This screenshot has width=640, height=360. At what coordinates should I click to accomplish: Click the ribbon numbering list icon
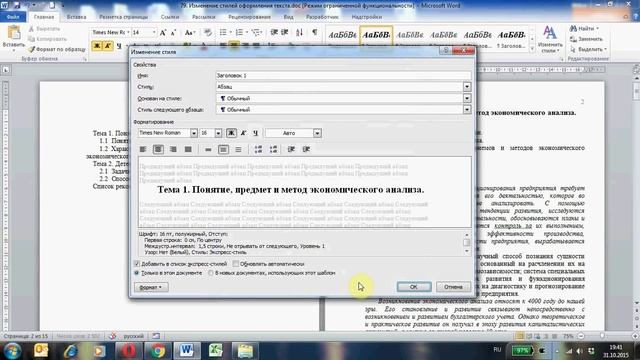pyautogui.click(x=241, y=32)
